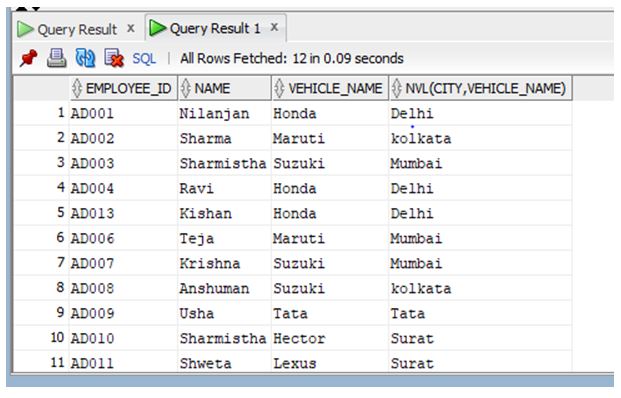The width and height of the screenshot is (621, 398).
Task: Select the cell AD001
Action: (123, 113)
